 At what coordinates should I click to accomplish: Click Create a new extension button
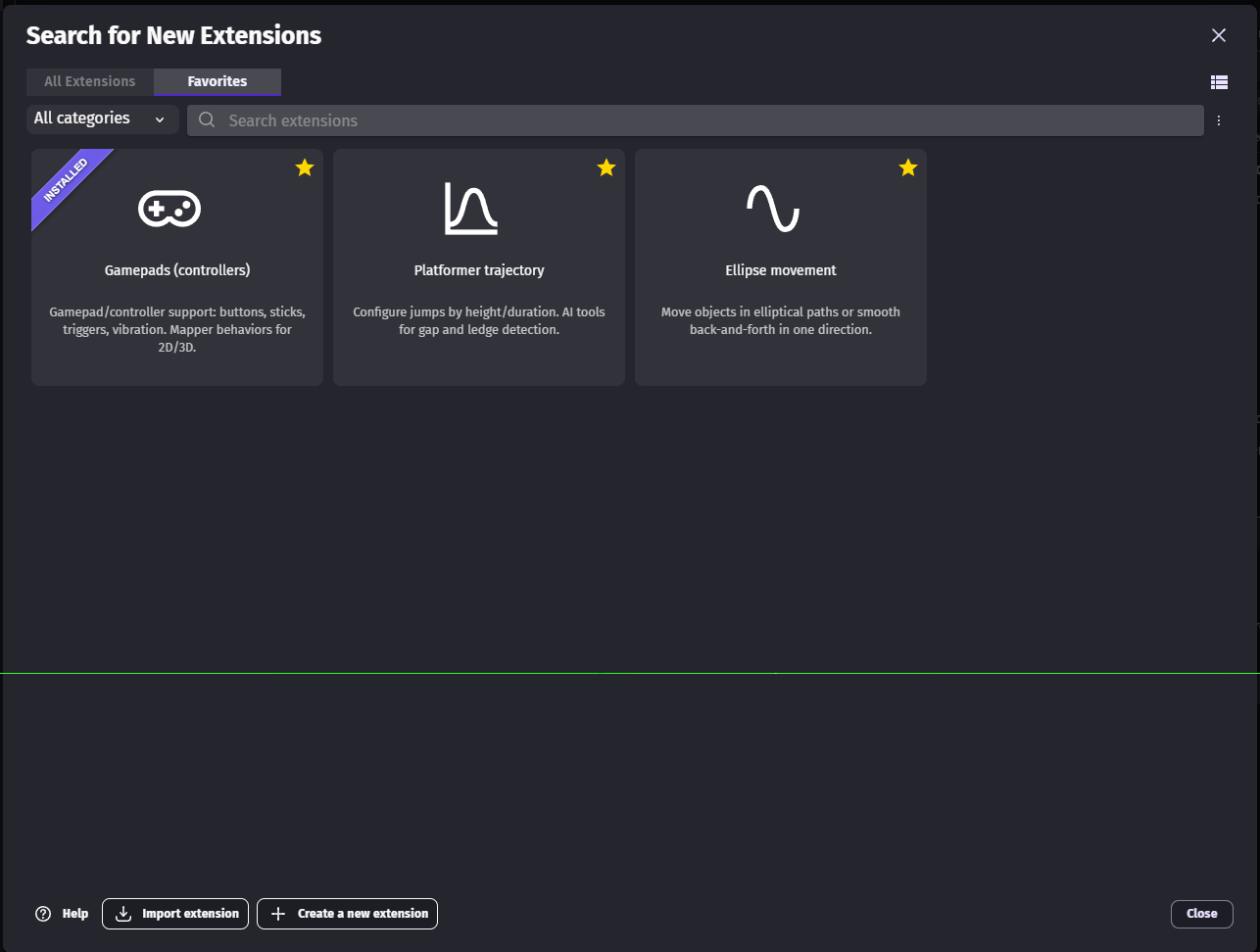point(348,914)
